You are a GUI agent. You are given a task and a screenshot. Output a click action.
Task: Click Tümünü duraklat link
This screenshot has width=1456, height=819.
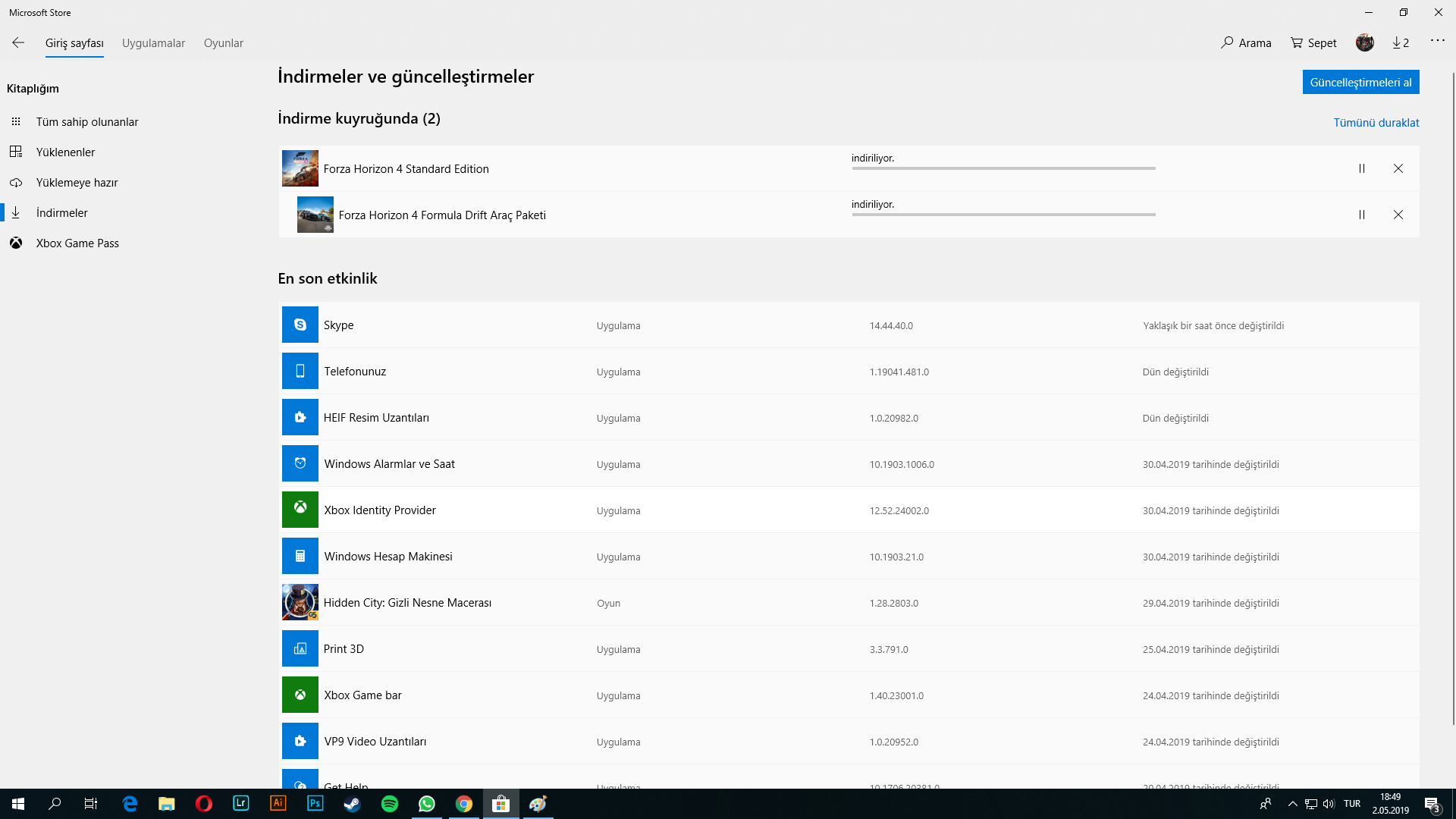point(1376,123)
